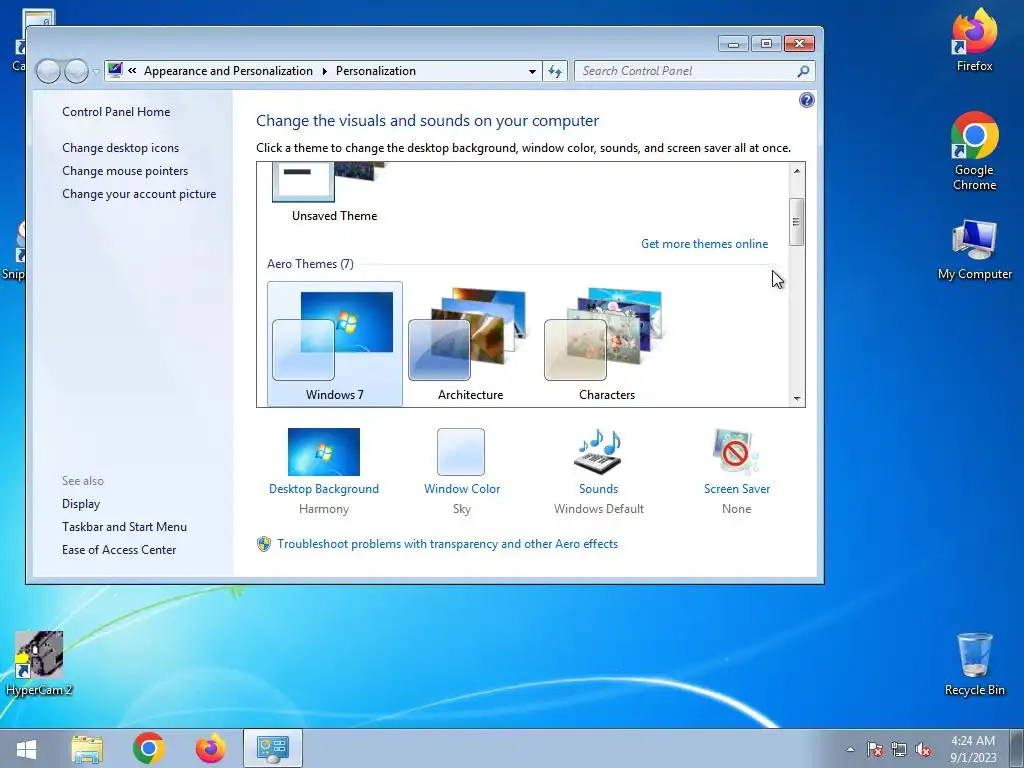Open the Window Color swatch icon
This screenshot has height=768, width=1024.
click(x=461, y=451)
